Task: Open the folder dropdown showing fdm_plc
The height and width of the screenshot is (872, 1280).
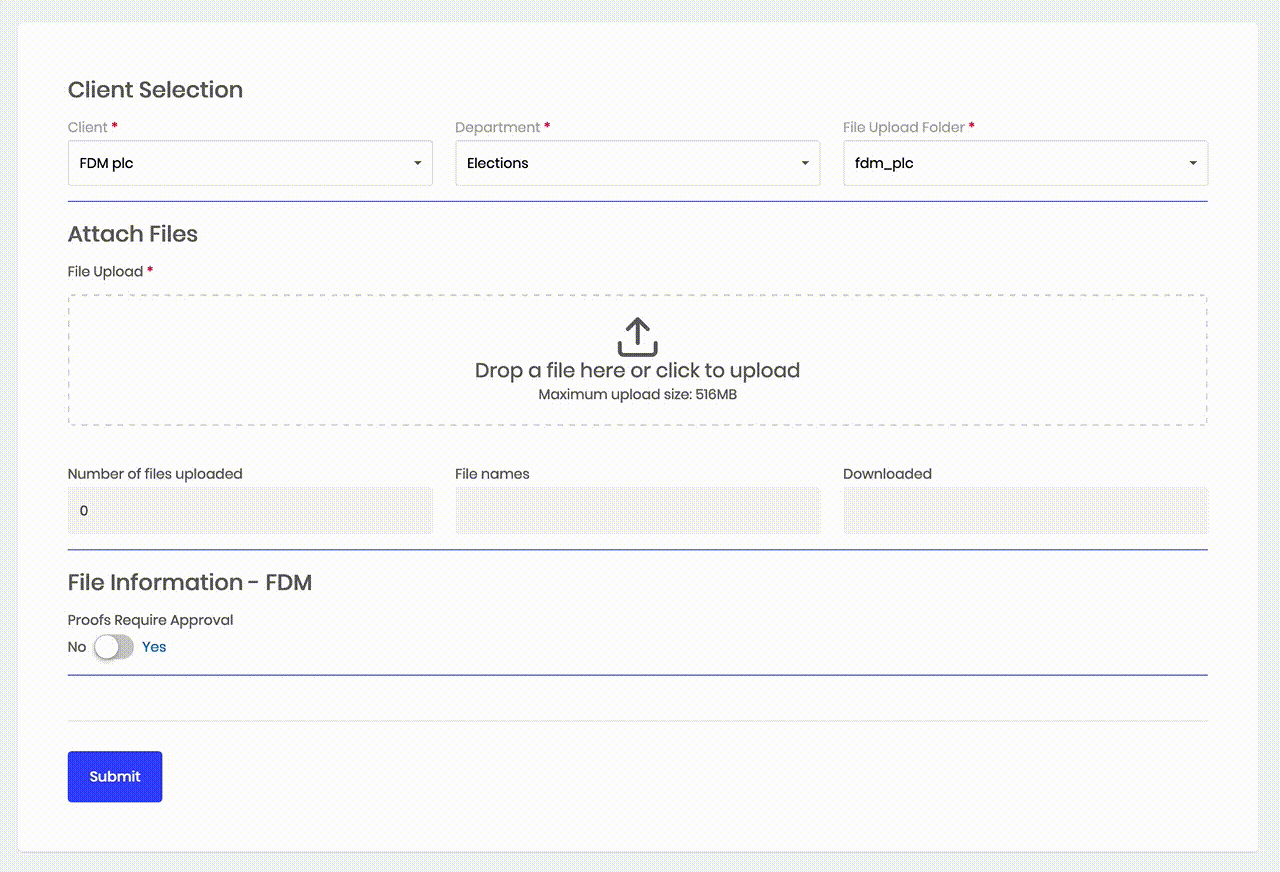Action: 1015,163
